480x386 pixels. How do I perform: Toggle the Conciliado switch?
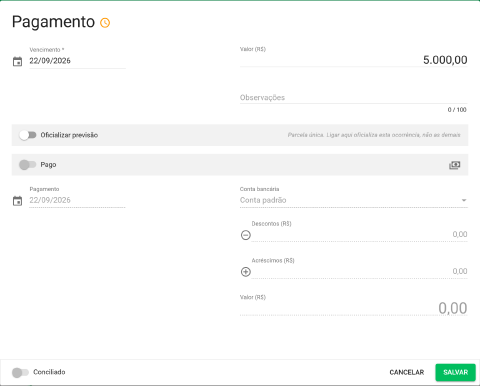pyautogui.click(x=20, y=372)
